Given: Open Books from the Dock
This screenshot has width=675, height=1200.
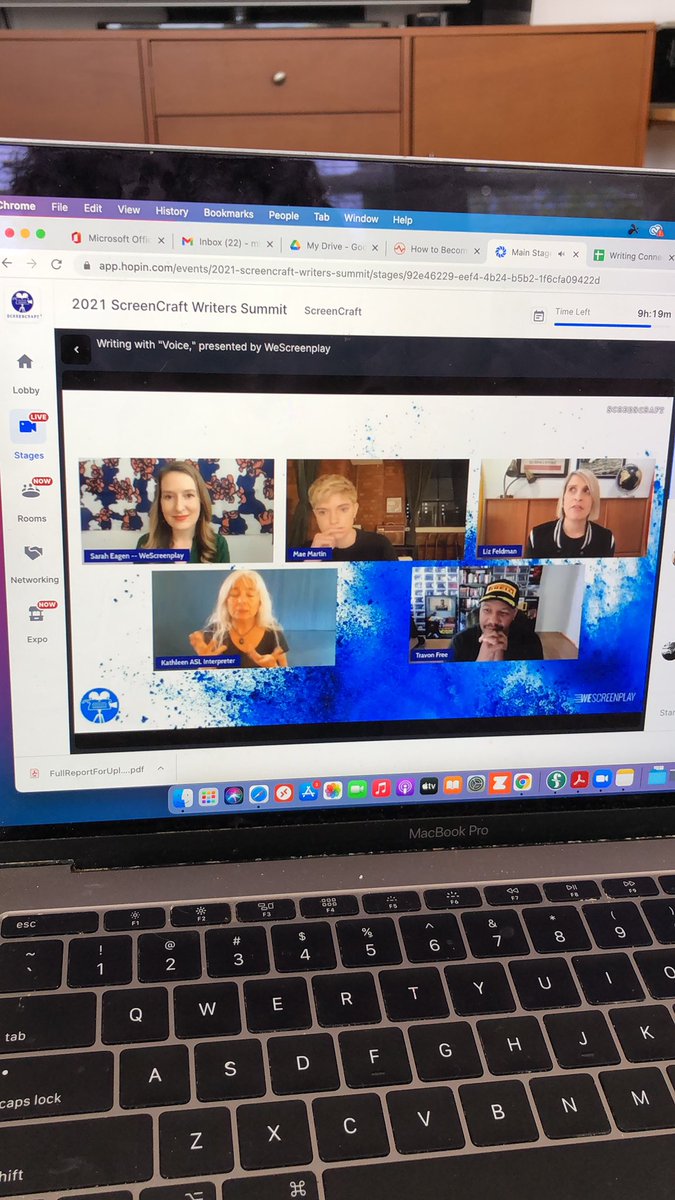Looking at the screenshot, I should click(453, 786).
